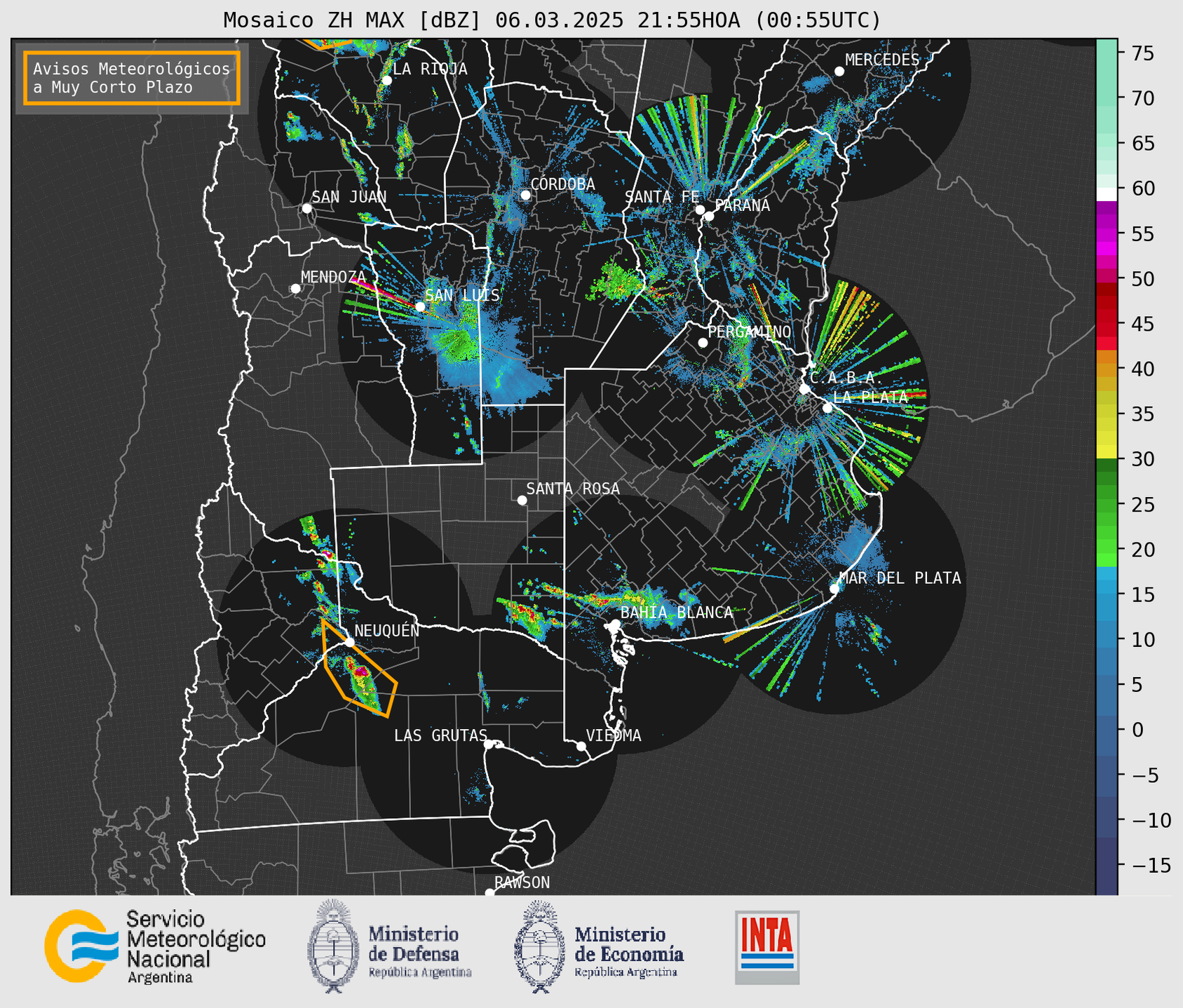Click the SAN LUIS city marker dot

pyautogui.click(x=420, y=306)
